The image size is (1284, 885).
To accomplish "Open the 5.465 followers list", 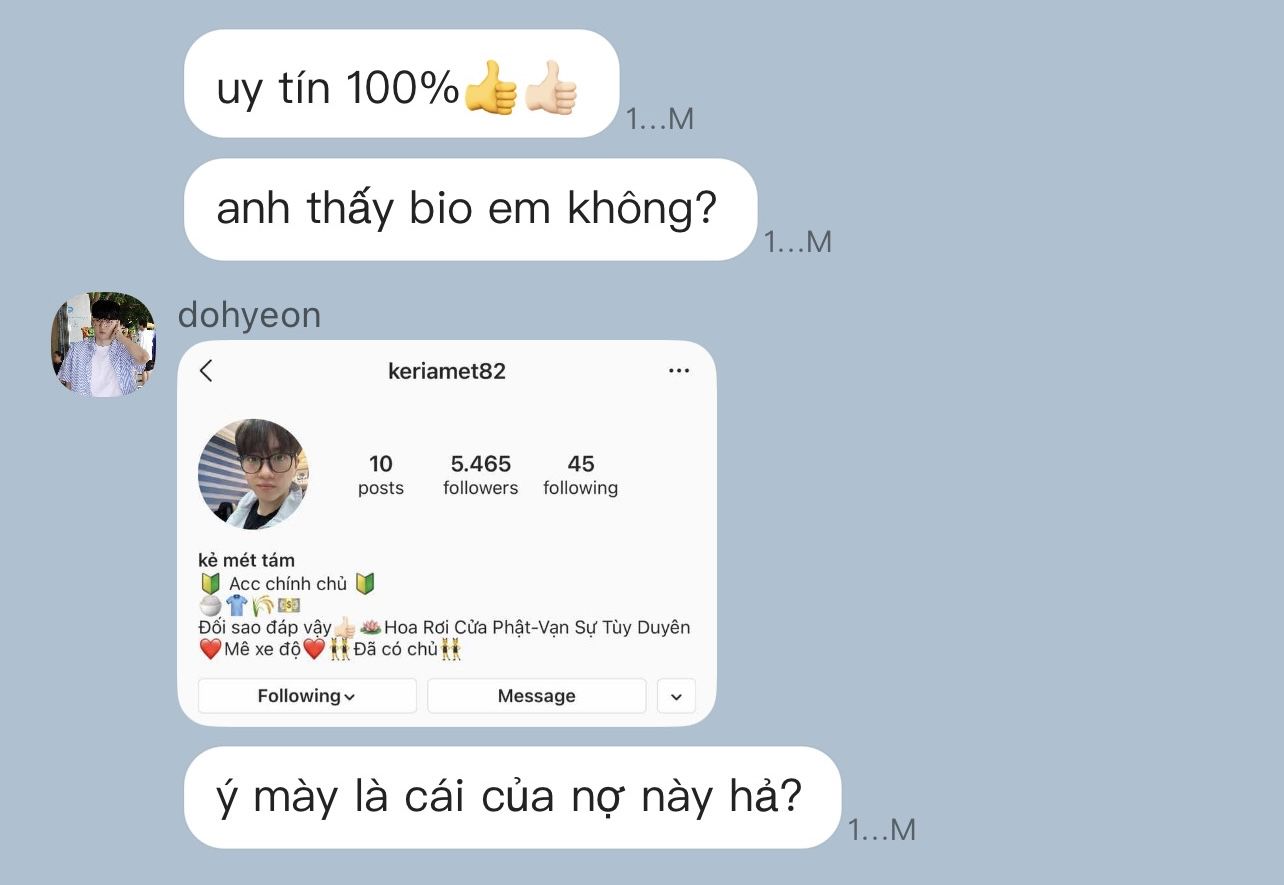I will pyautogui.click(x=481, y=475).
